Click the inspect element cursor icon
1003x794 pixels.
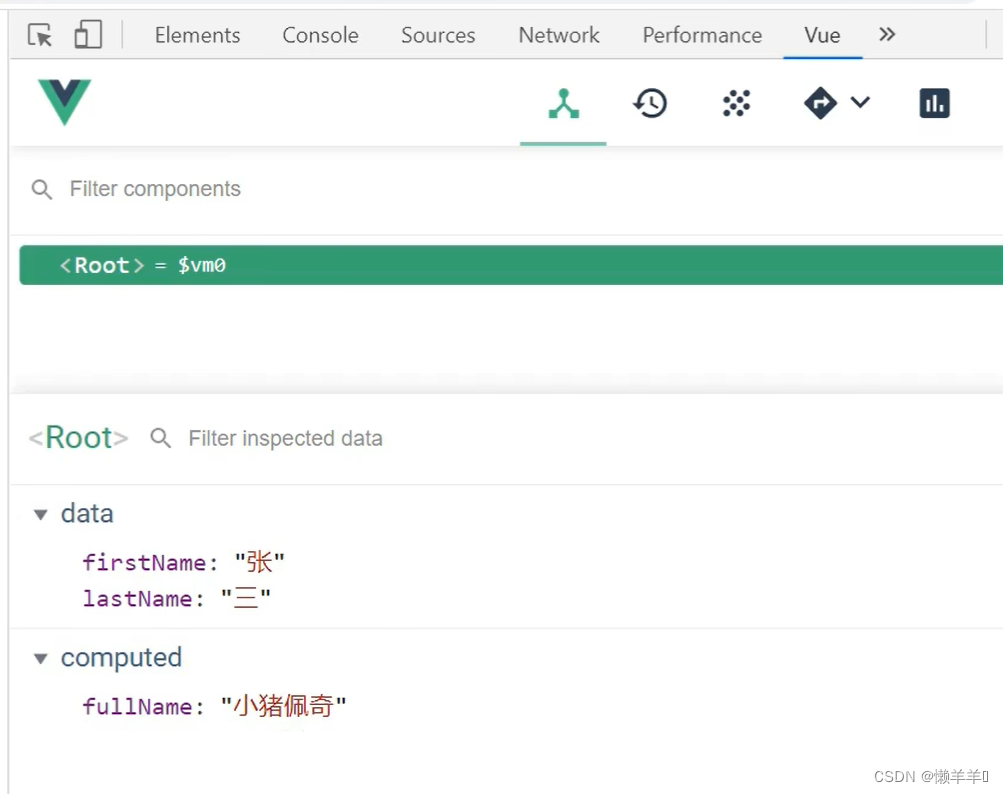coord(40,36)
